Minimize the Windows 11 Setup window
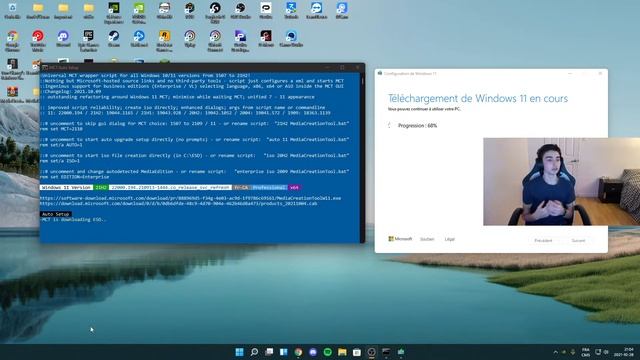Screen dimensions: 640x360 coord(570,73)
